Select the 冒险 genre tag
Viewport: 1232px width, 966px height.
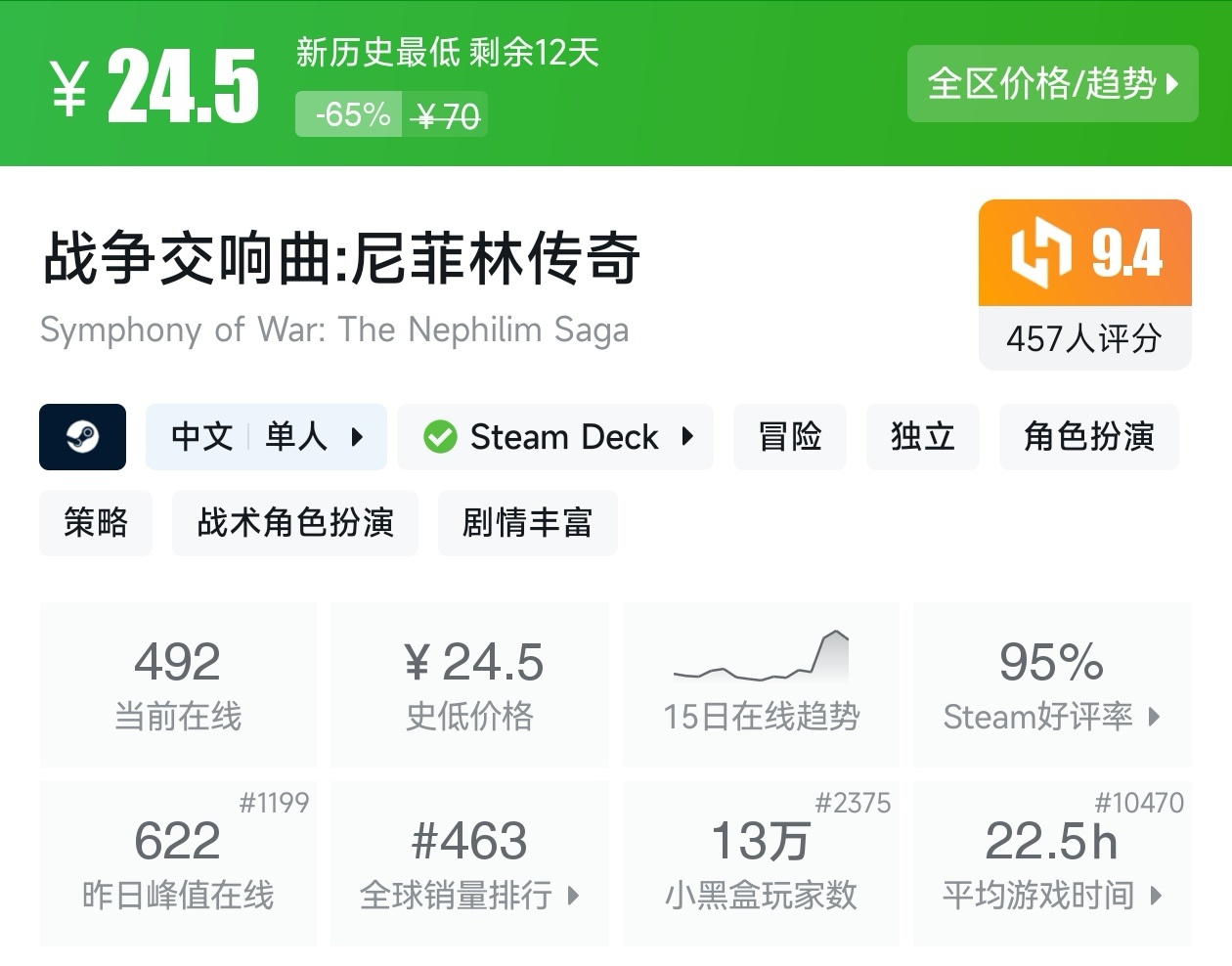(789, 437)
